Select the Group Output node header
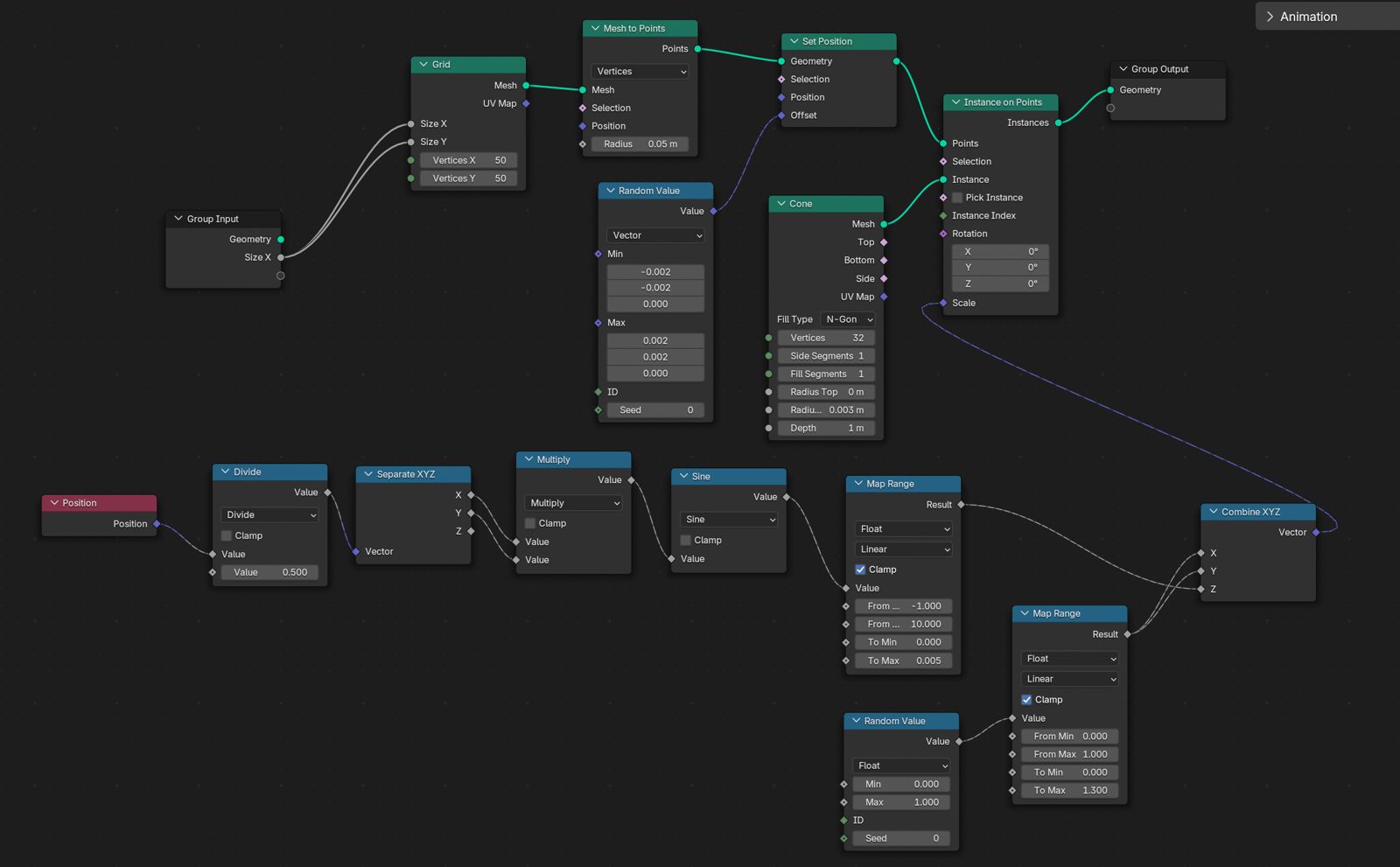The image size is (1400, 867). 1168,69
